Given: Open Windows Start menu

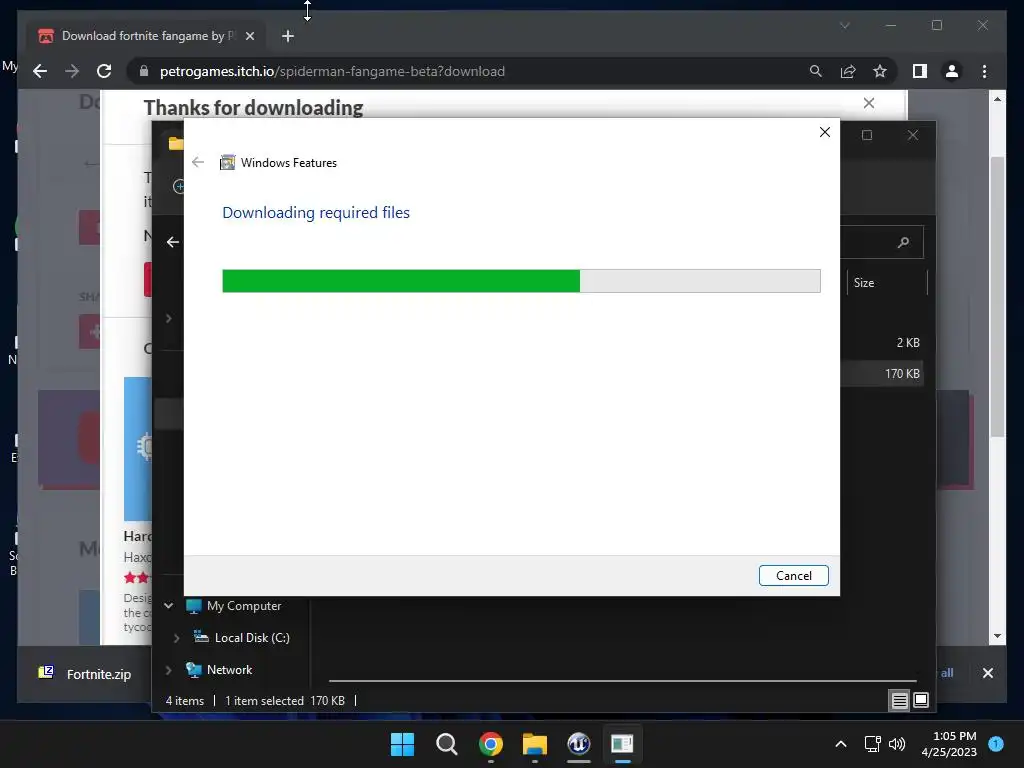Looking at the screenshot, I should coord(402,744).
